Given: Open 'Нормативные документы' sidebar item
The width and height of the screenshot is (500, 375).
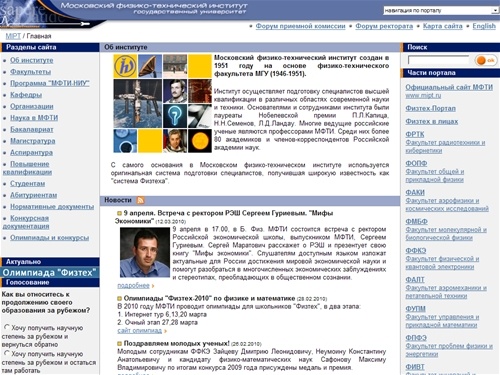Looking at the screenshot, I should pyautogui.click(x=52, y=207).
